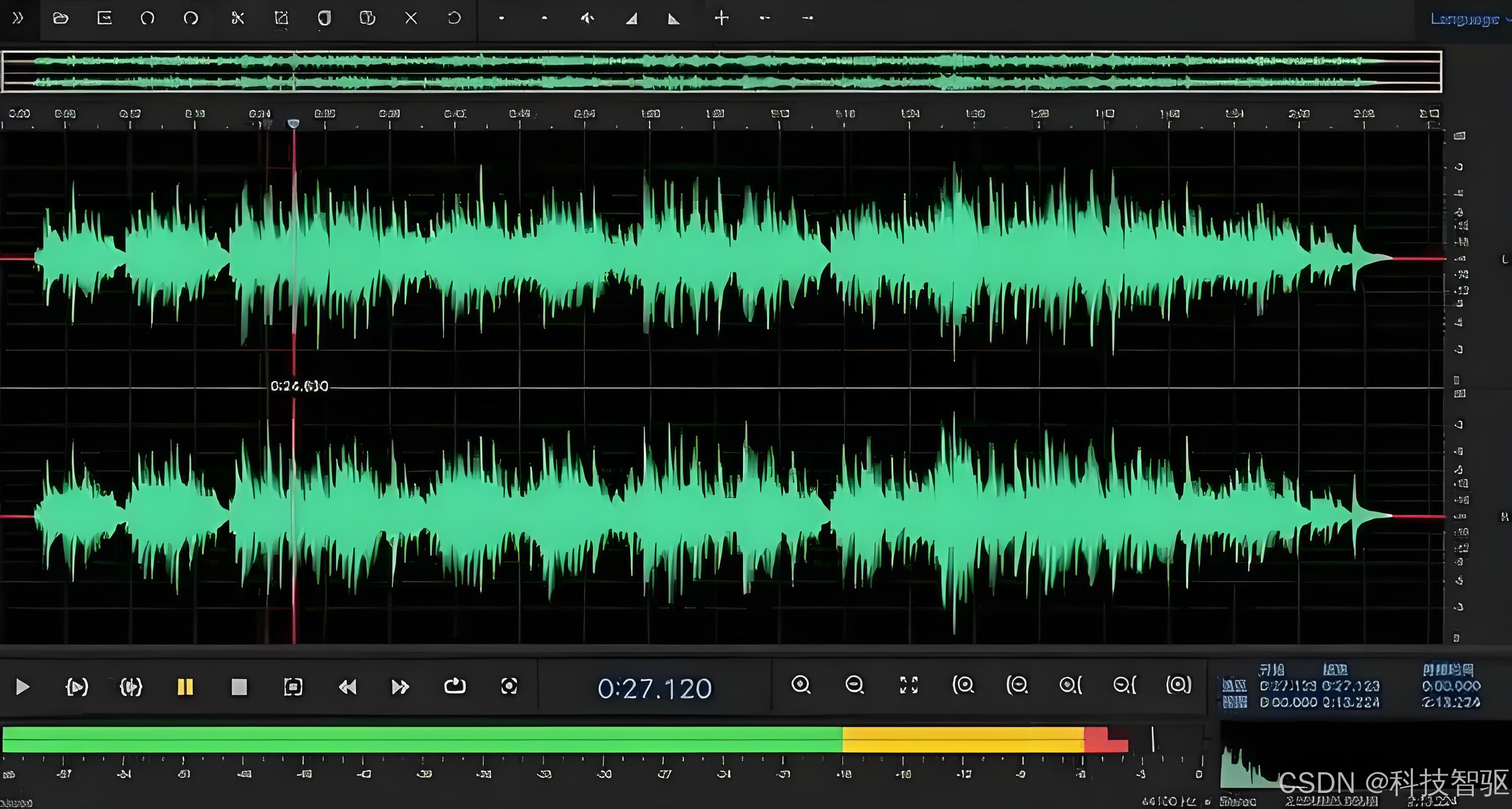This screenshot has width=1512, height=809.
Task: Click the playhead marker on the timeline ruler
Action: [x=293, y=123]
